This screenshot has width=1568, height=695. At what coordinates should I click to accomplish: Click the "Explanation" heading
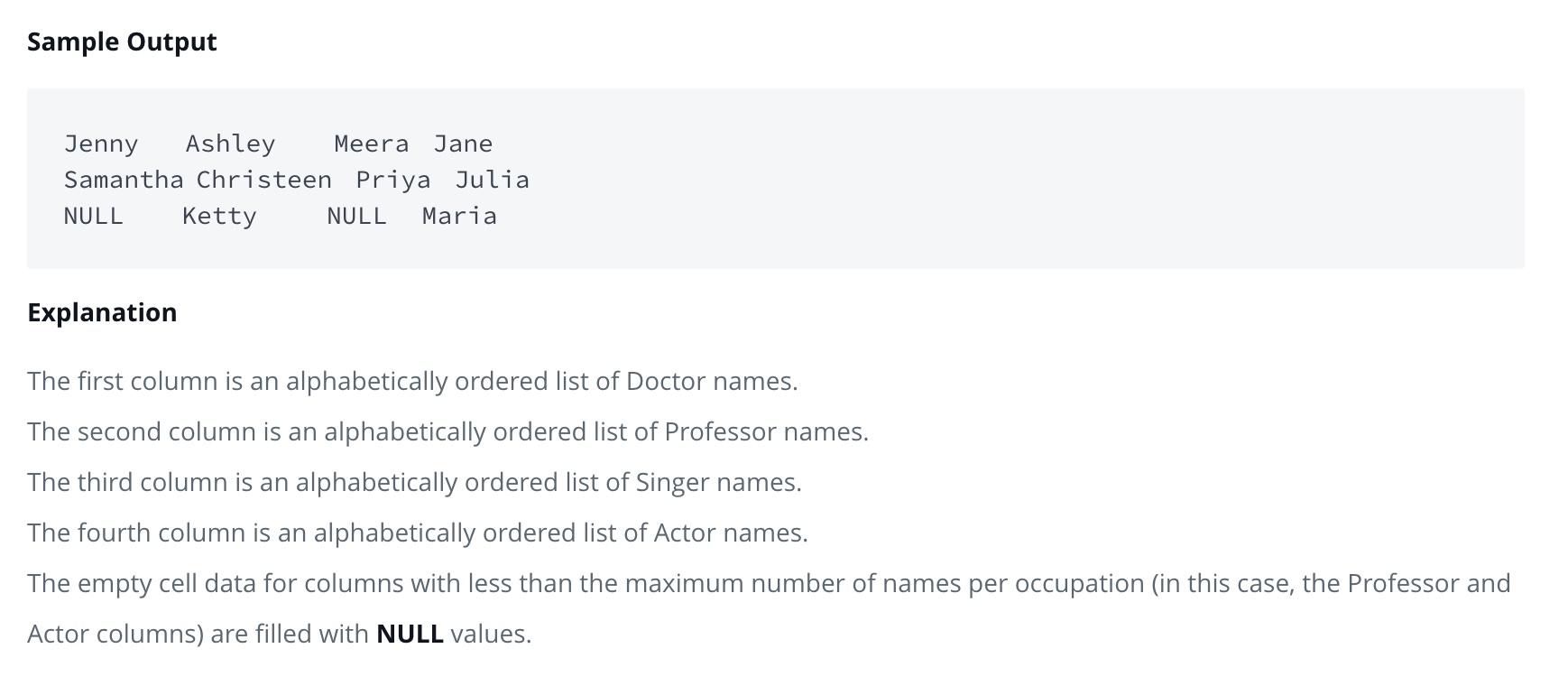(102, 312)
